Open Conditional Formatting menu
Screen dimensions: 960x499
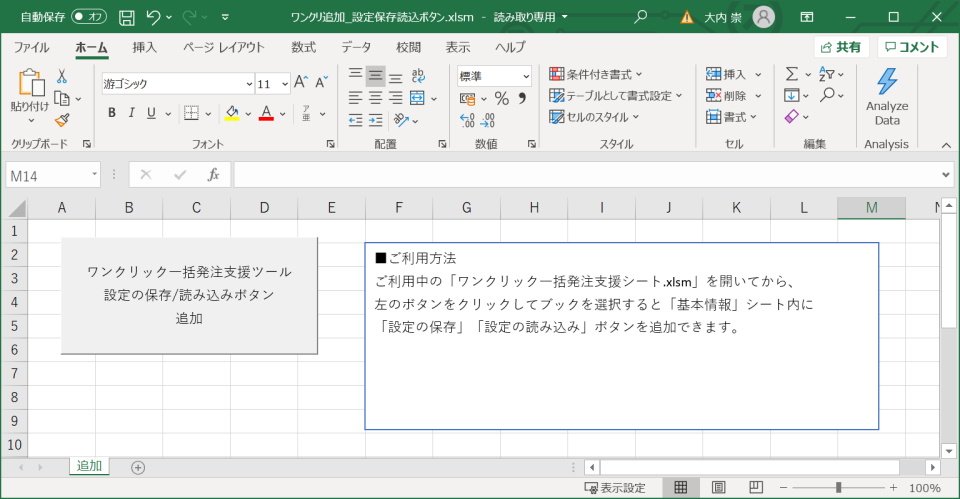[595, 74]
